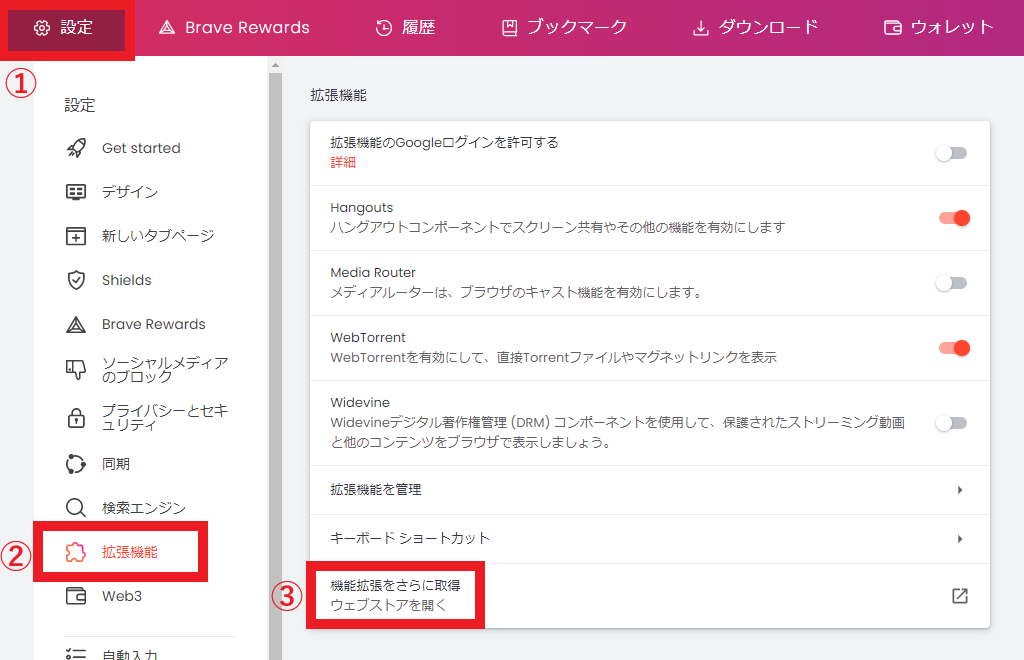Open 機能拡張をさらに取得 web store link
Viewport: 1024px width, 660px height.
click(650, 596)
